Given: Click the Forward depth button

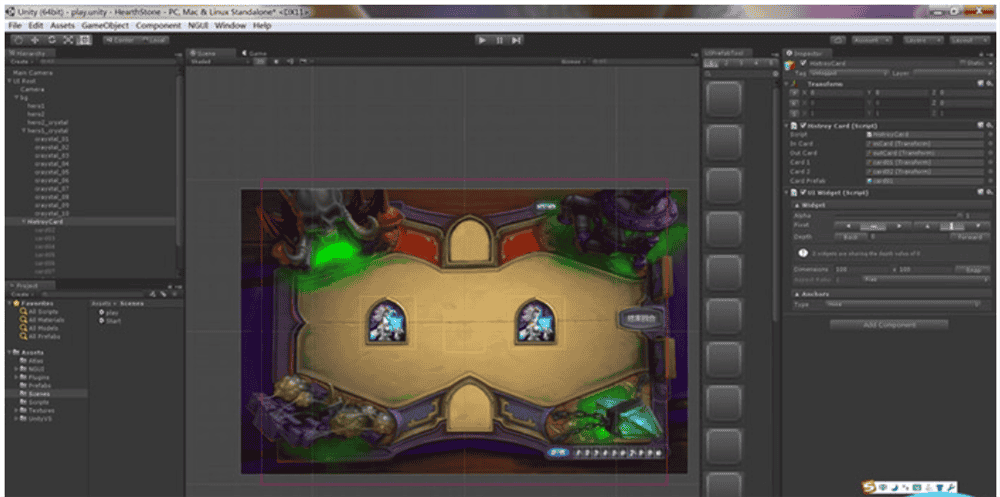Looking at the screenshot, I should [970, 237].
